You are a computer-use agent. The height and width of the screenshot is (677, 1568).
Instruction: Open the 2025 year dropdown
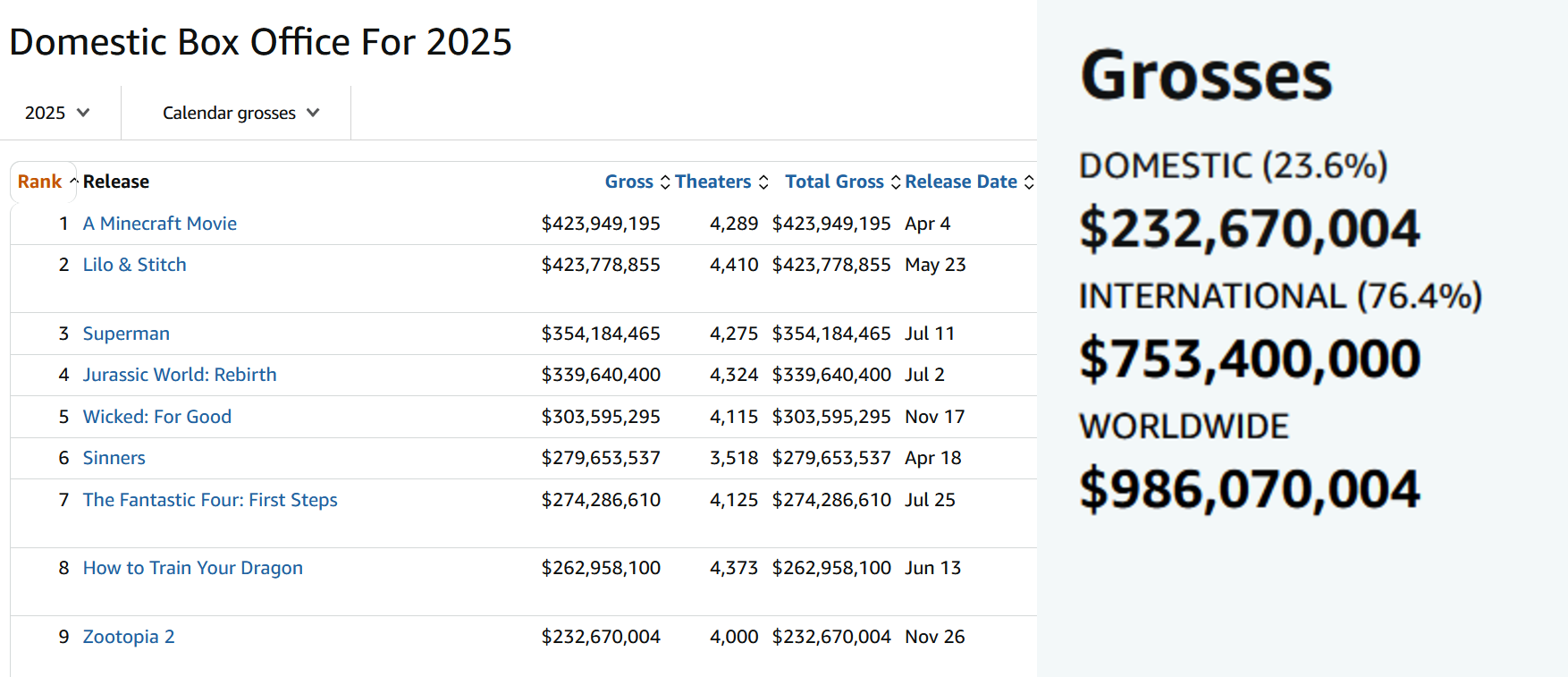click(x=57, y=113)
